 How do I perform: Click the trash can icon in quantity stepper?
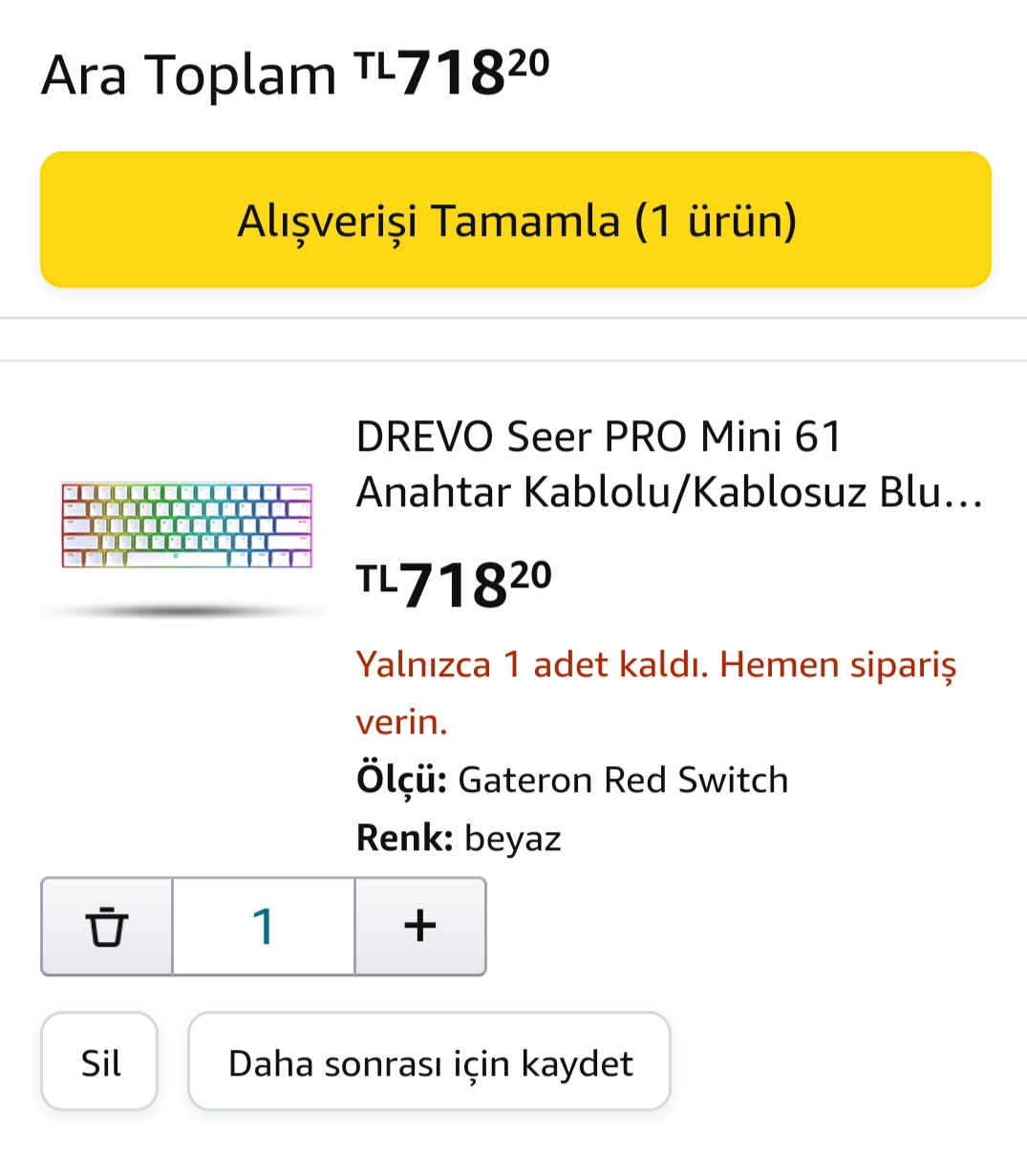106,927
